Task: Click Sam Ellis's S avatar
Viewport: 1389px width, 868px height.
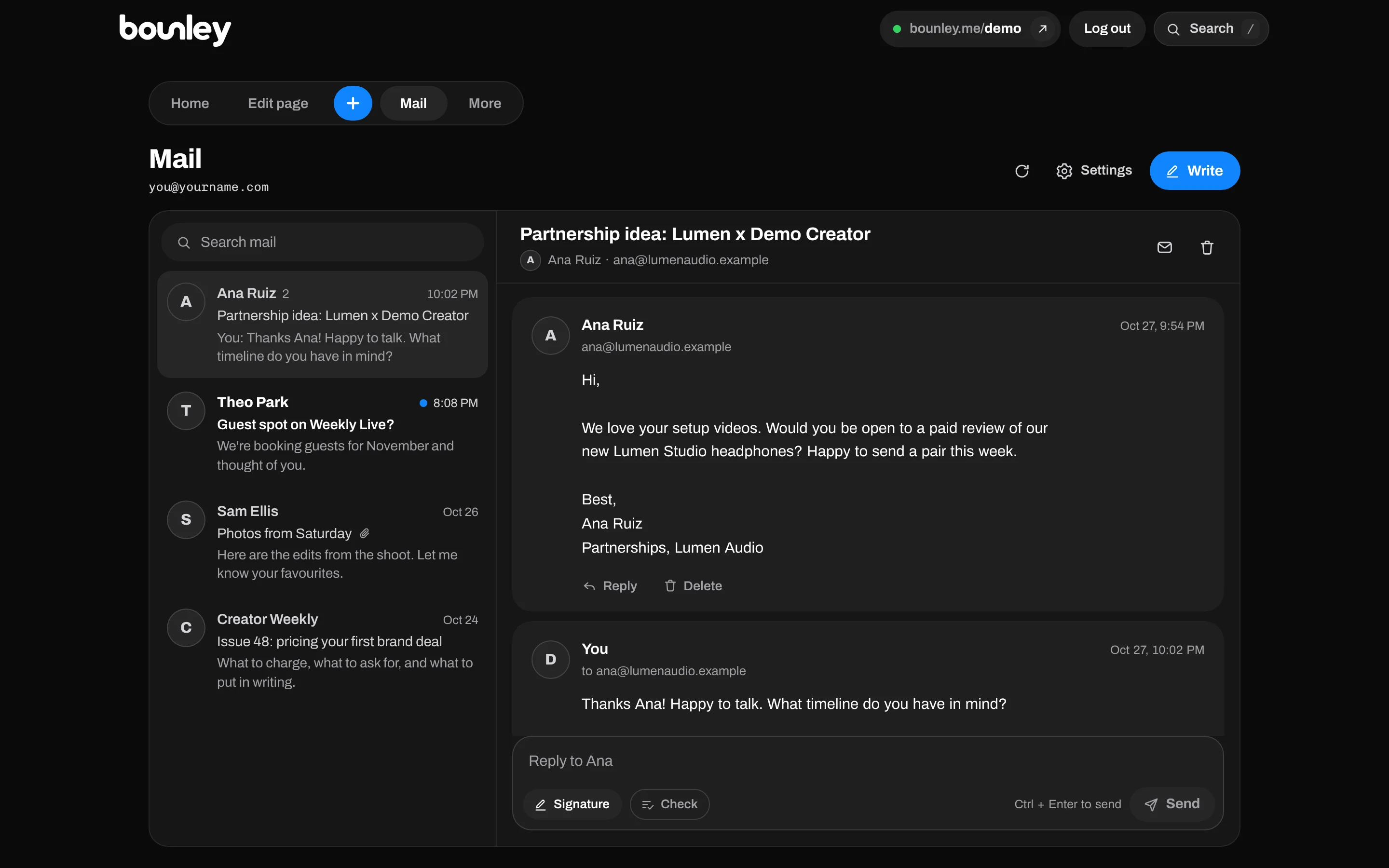Action: (x=186, y=519)
